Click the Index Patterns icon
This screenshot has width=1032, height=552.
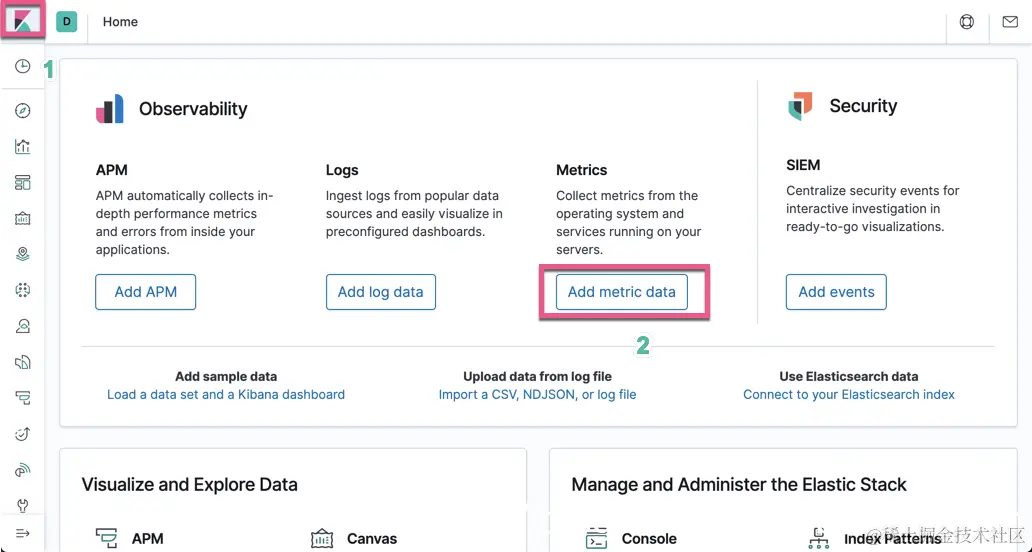(819, 538)
